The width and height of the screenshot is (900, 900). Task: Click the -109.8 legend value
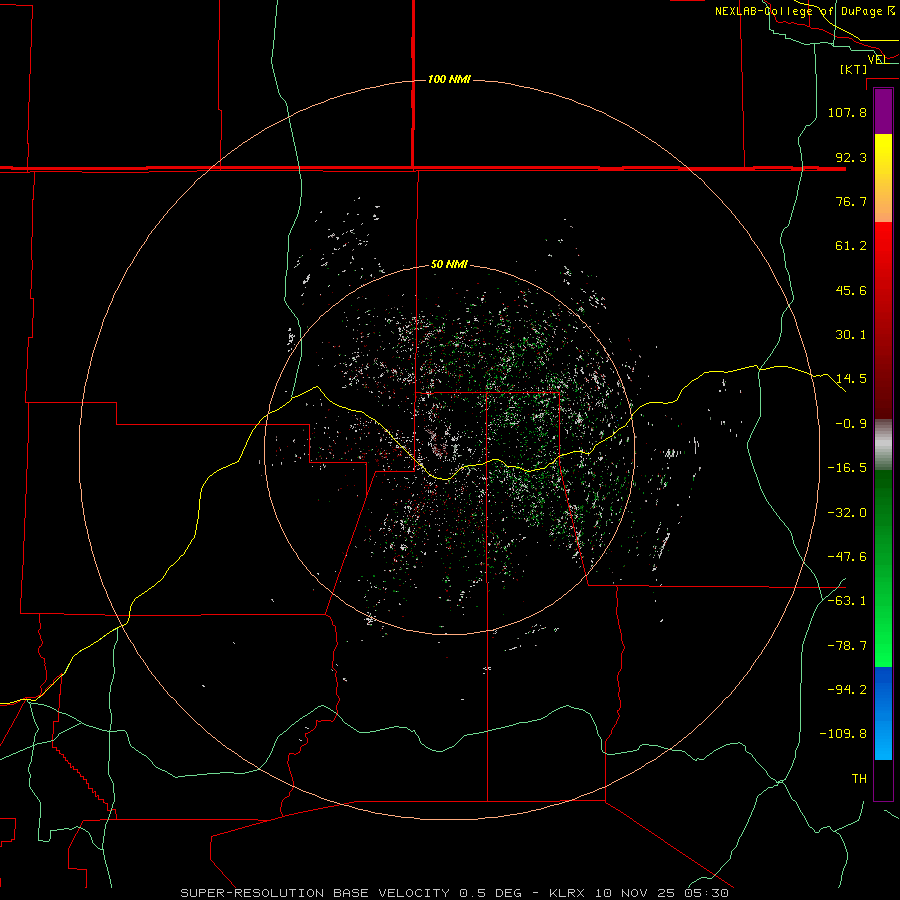coord(843,734)
